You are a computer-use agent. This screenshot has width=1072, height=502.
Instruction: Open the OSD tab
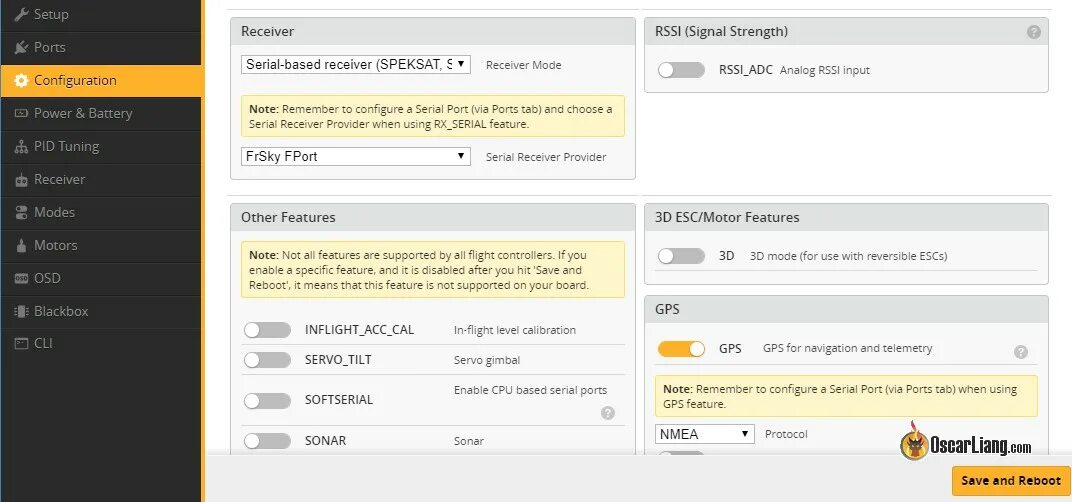47,278
